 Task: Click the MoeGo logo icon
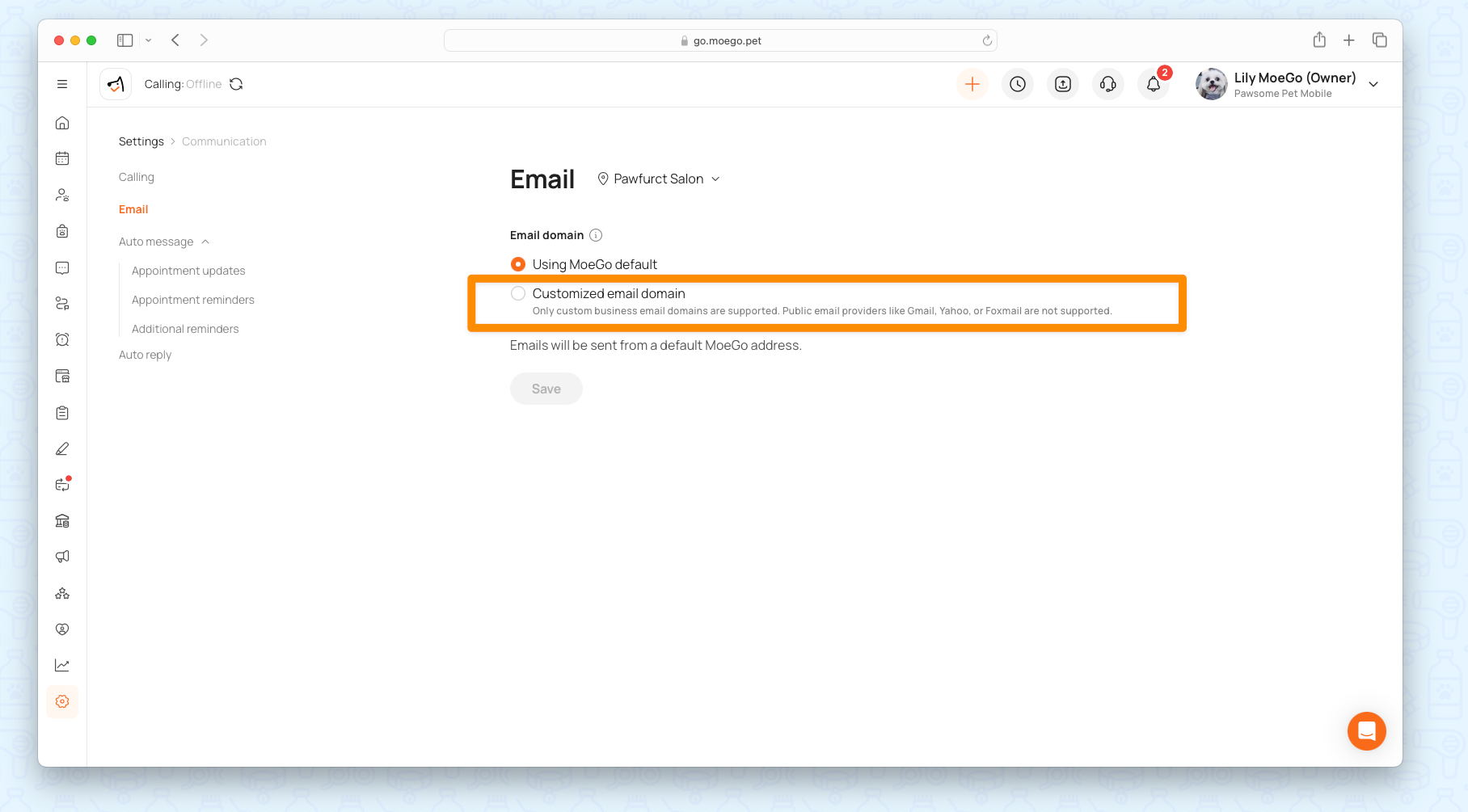(x=116, y=84)
